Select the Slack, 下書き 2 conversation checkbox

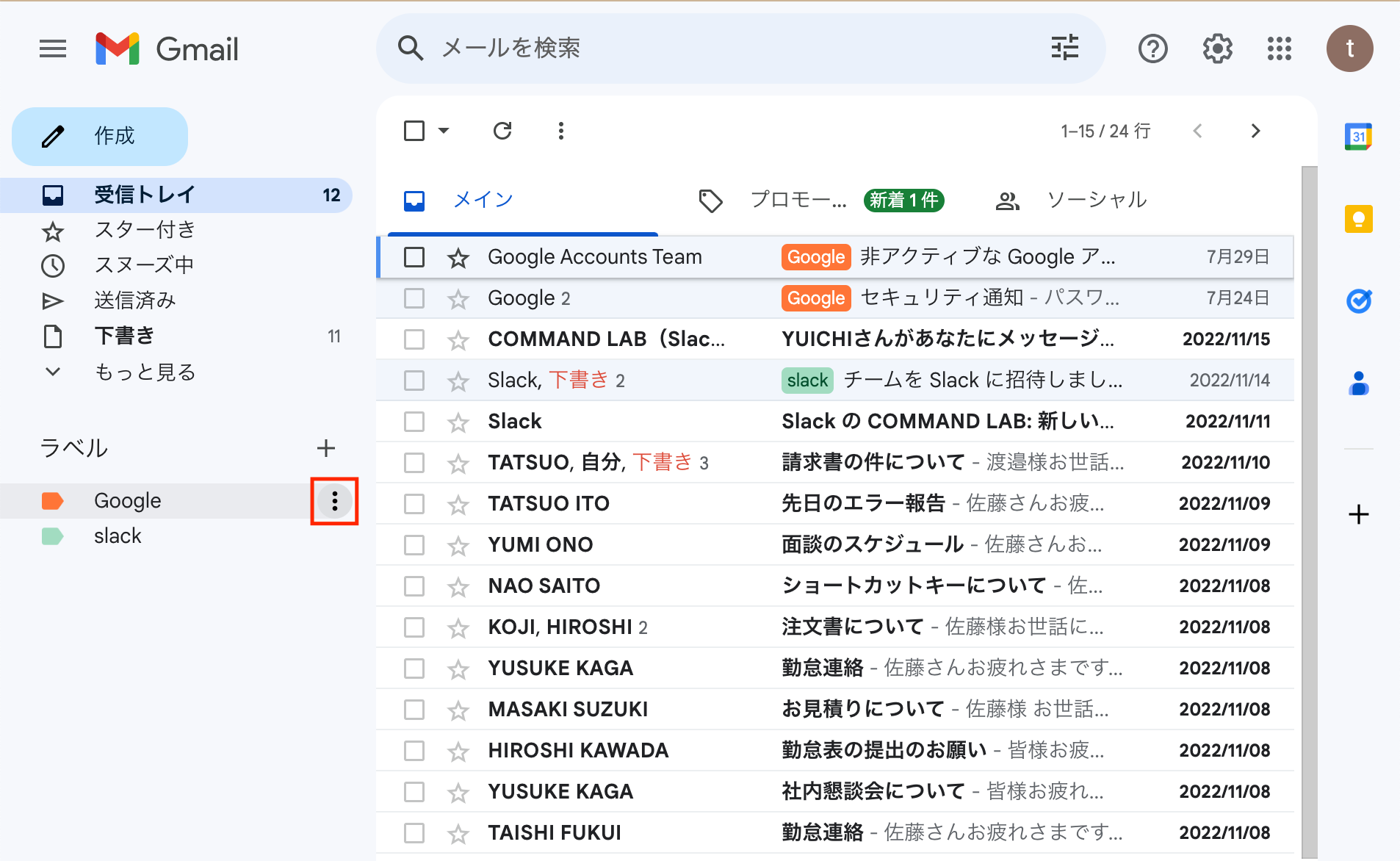pyautogui.click(x=414, y=381)
